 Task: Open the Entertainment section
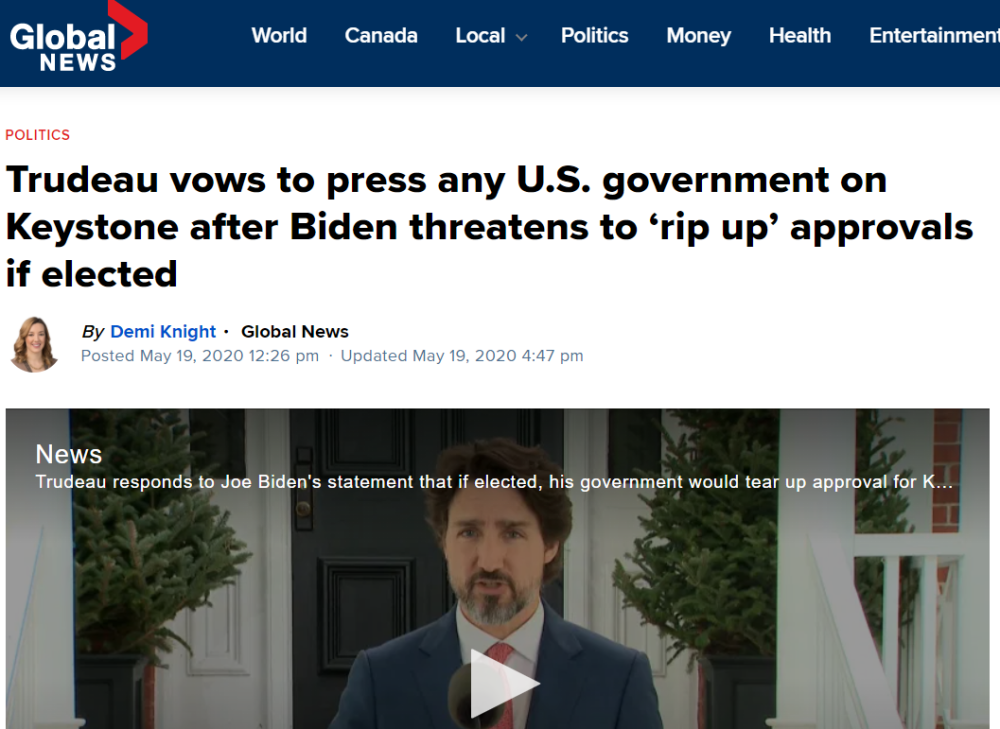coord(934,35)
